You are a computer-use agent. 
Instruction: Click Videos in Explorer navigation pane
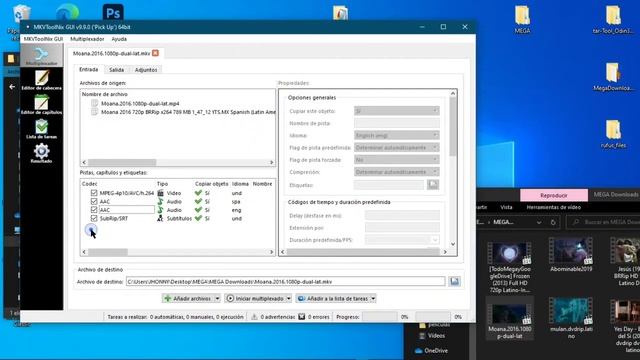point(432,336)
